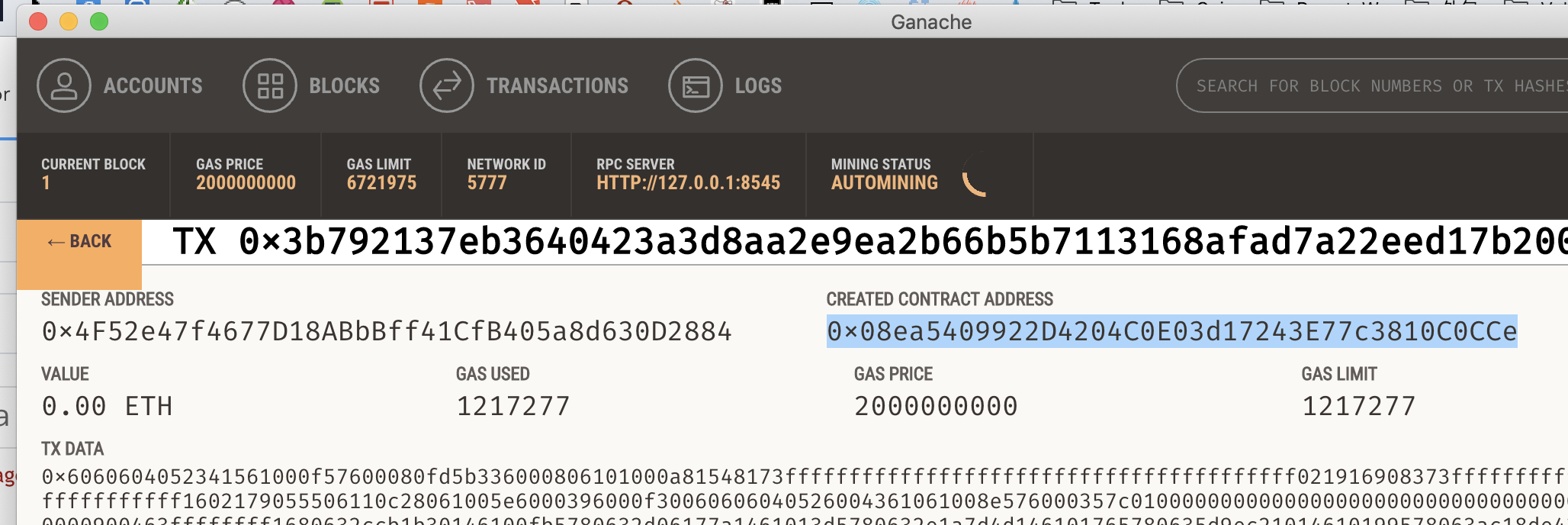Image resolution: width=1568 pixels, height=525 pixels.
Task: Click the network ID value 5777
Action: point(487,183)
